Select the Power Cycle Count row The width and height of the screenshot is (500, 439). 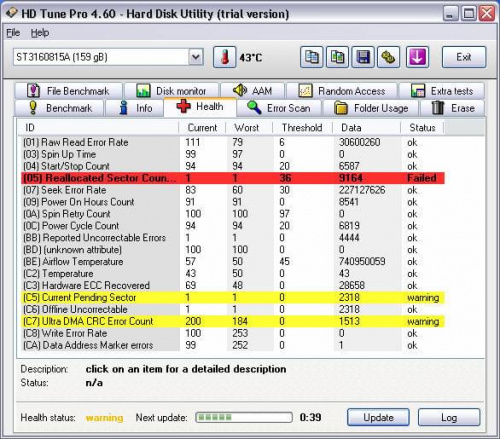point(232,226)
